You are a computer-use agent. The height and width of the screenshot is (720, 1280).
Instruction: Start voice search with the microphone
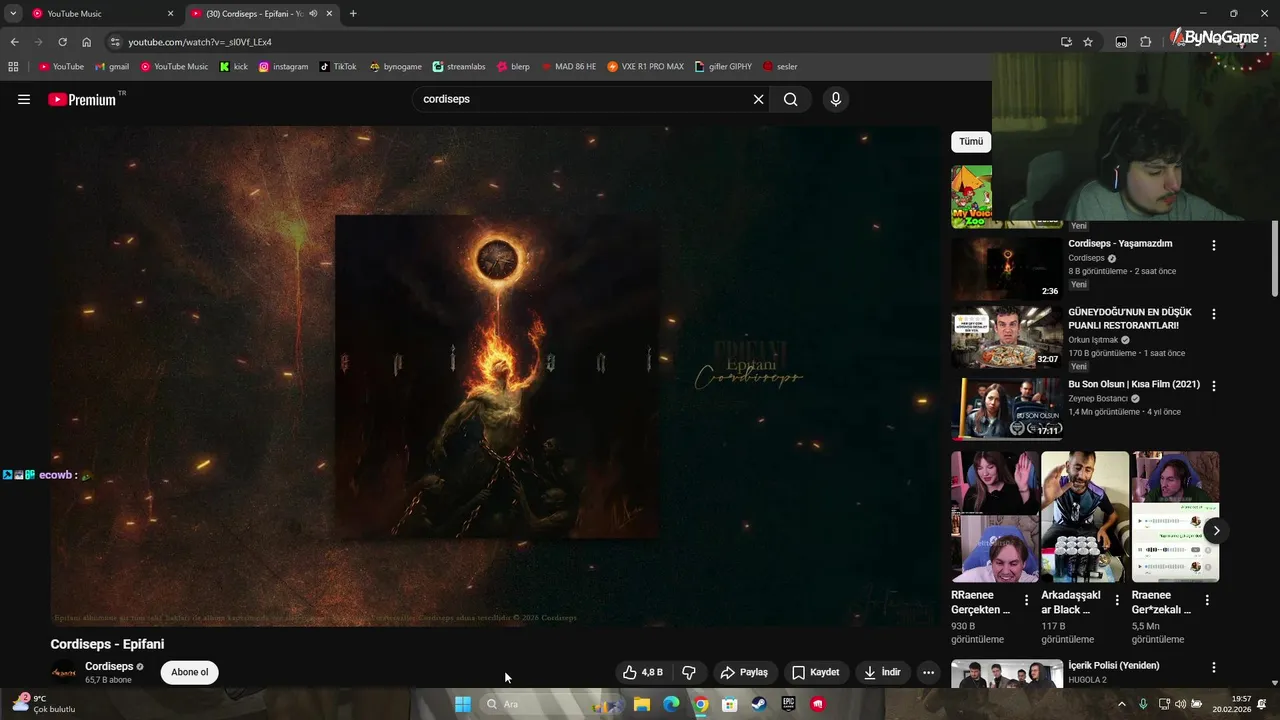tap(836, 99)
